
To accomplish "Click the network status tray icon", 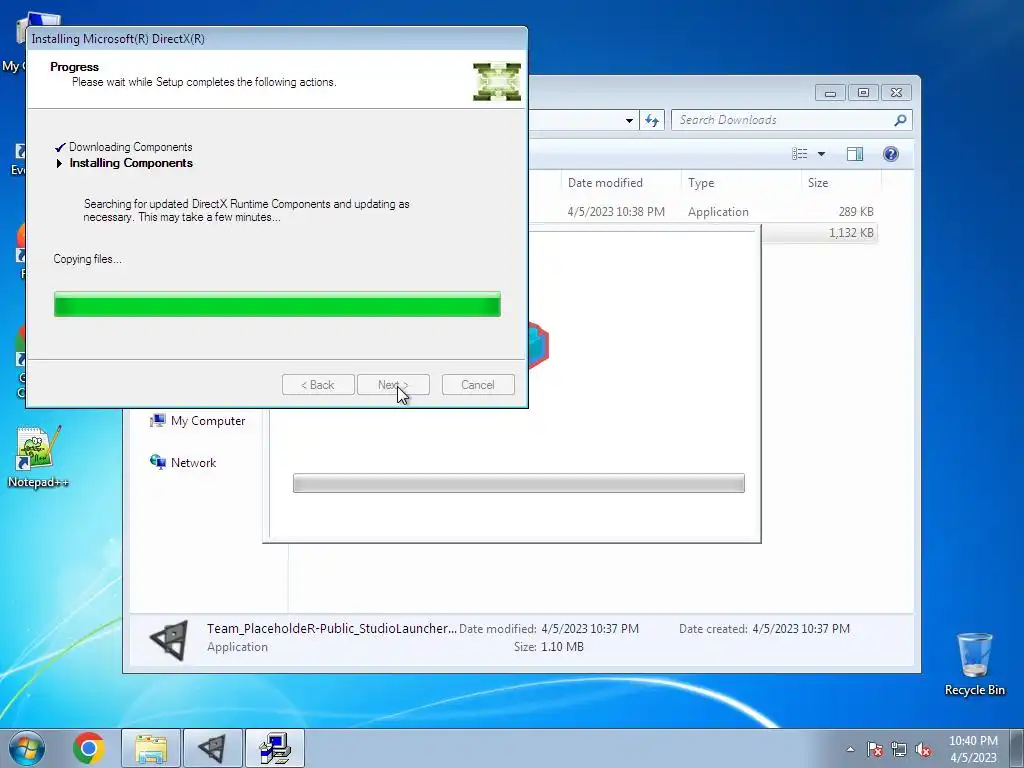I will click(x=899, y=749).
